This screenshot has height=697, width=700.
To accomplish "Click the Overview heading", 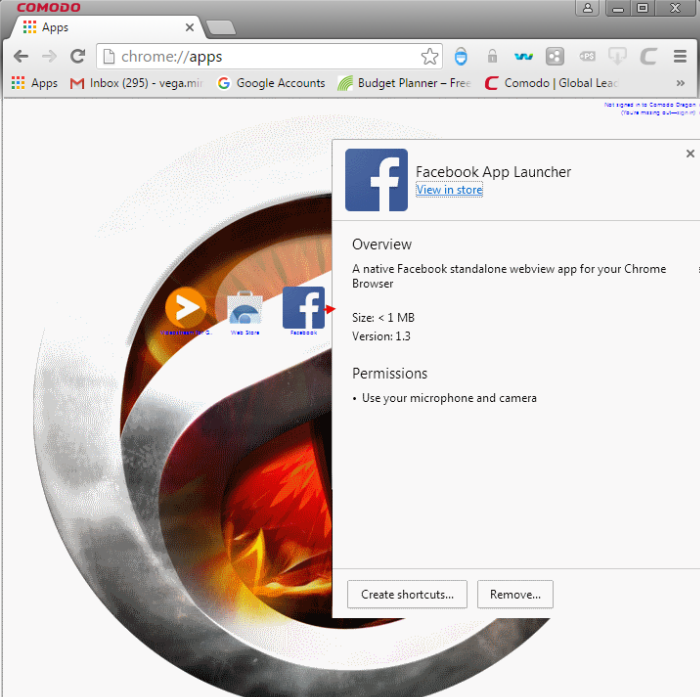I will (382, 244).
